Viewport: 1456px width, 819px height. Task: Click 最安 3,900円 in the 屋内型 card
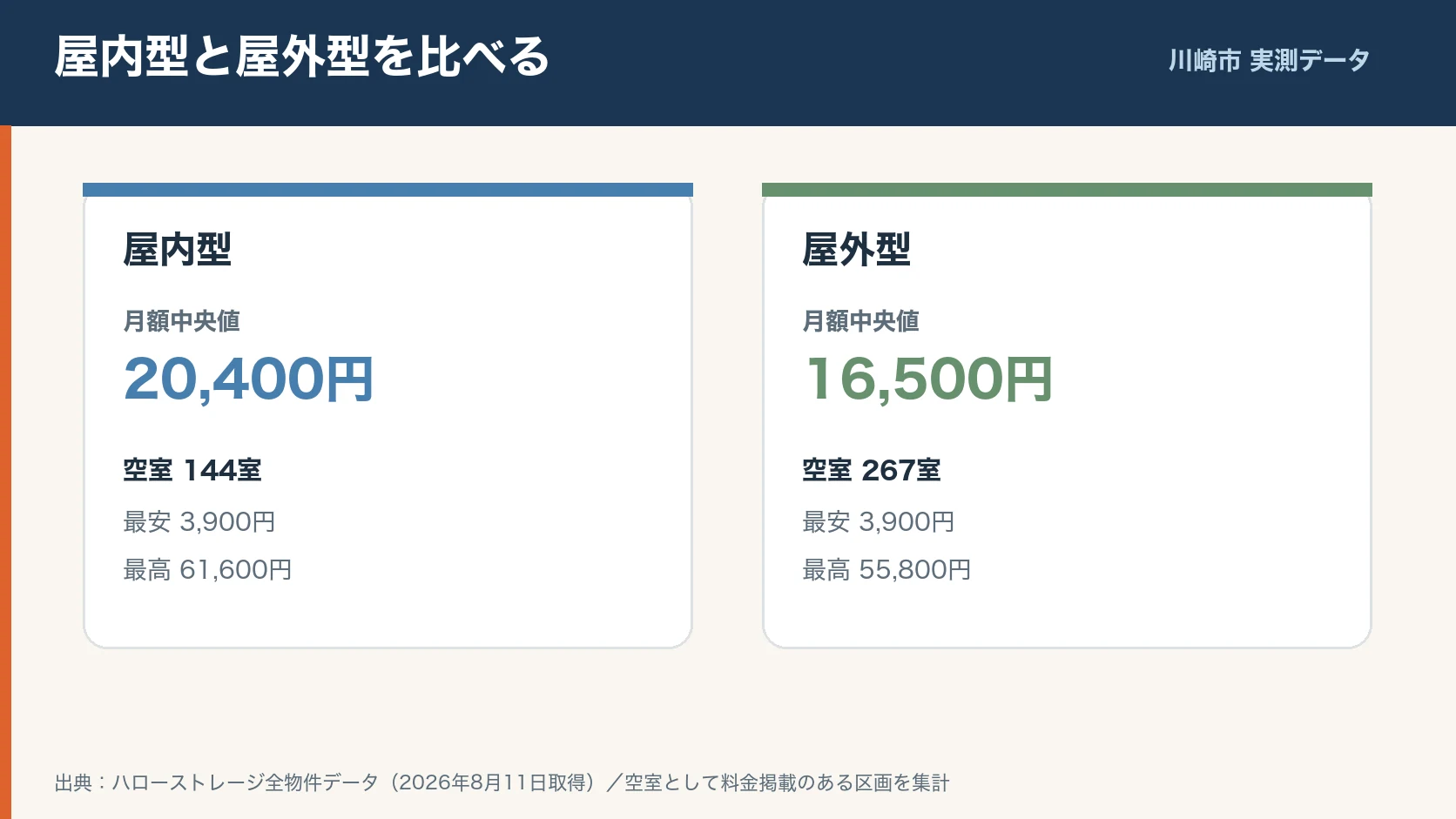[199, 521]
